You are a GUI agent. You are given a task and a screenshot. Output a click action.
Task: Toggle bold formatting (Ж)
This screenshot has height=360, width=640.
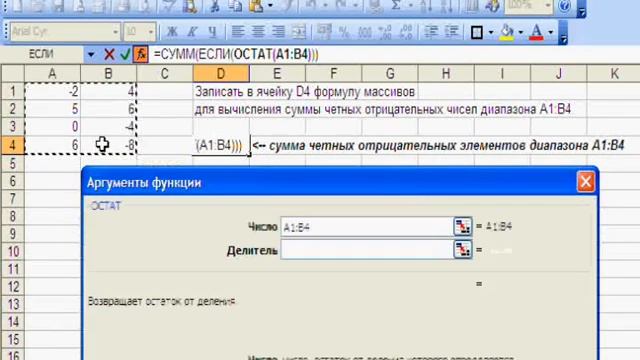tap(172, 31)
